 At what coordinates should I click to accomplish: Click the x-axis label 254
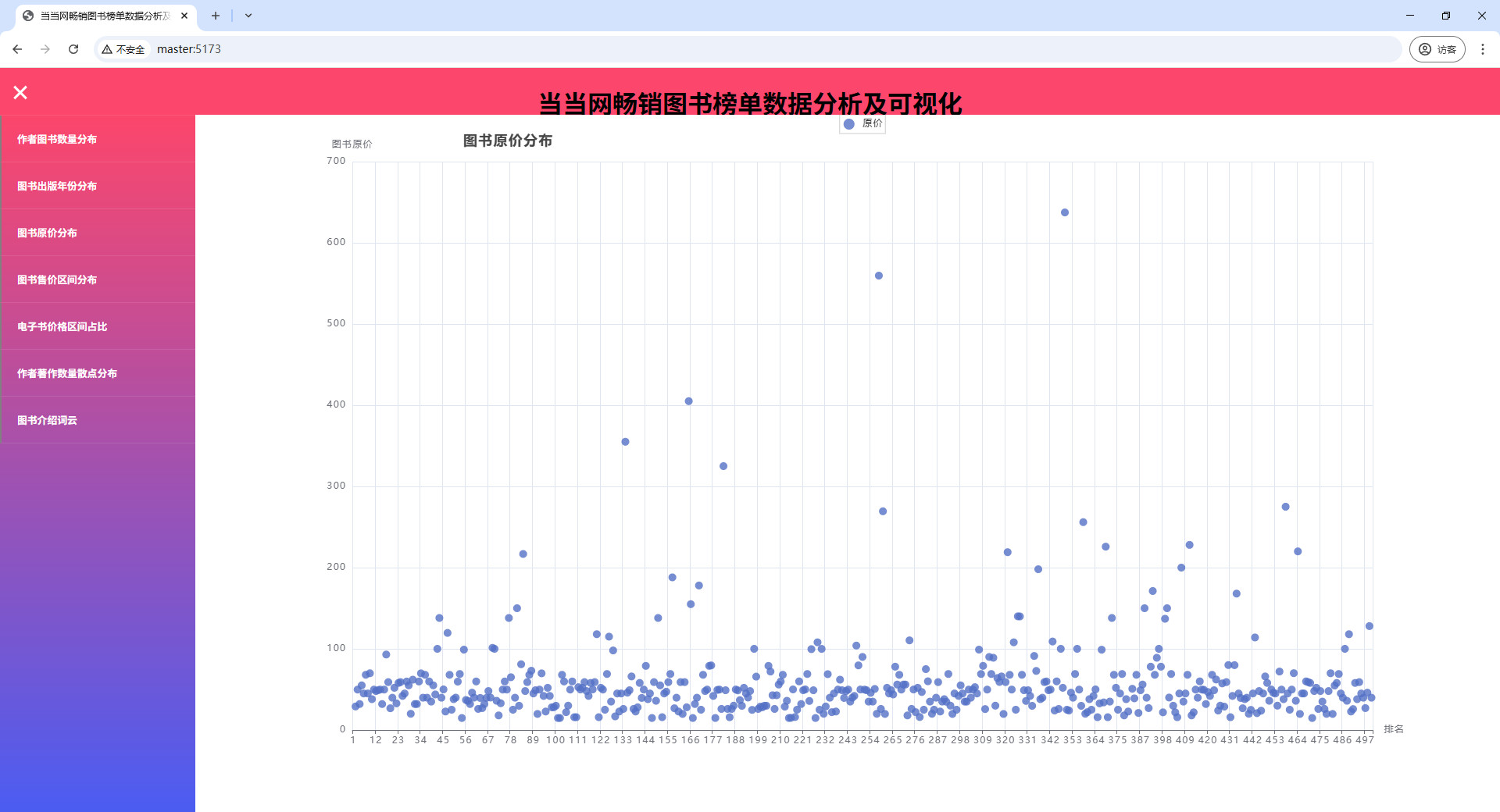point(870,739)
